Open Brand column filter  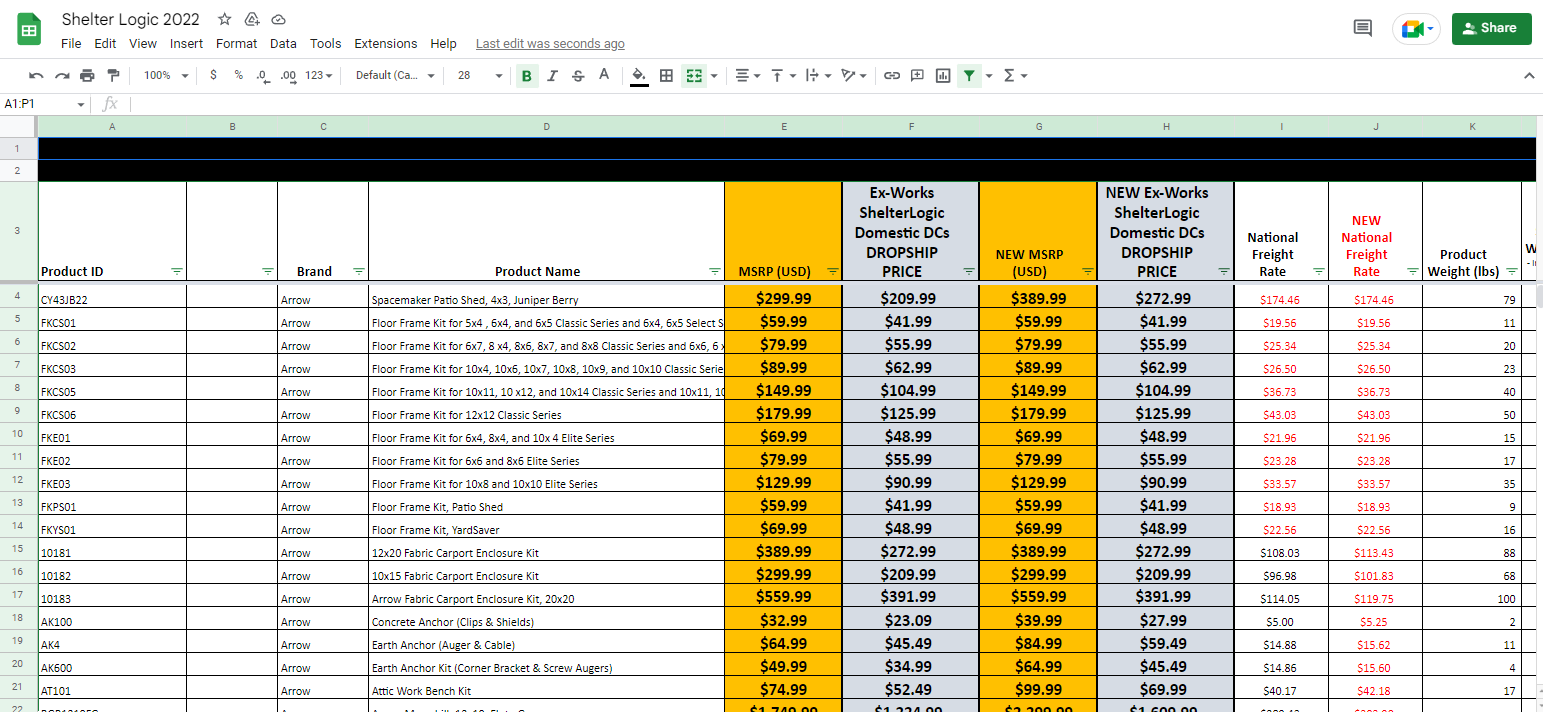click(358, 271)
